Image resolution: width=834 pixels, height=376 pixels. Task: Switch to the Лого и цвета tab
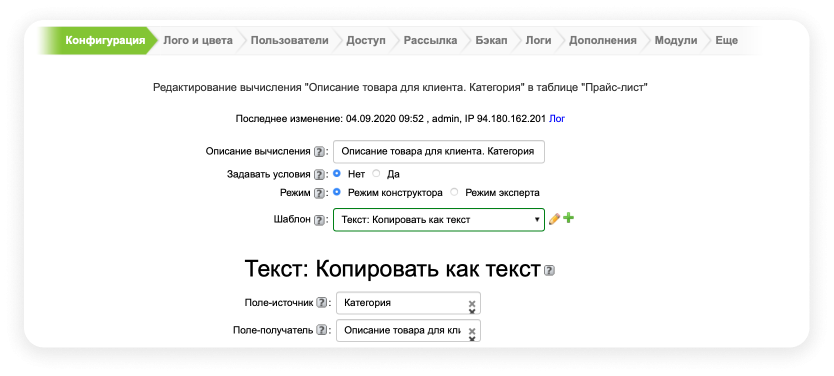click(x=198, y=40)
